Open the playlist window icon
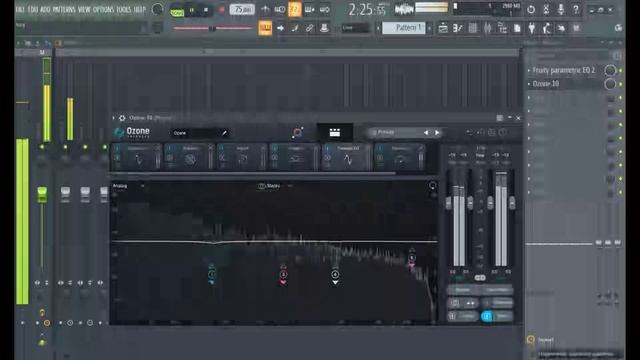 tap(443, 28)
